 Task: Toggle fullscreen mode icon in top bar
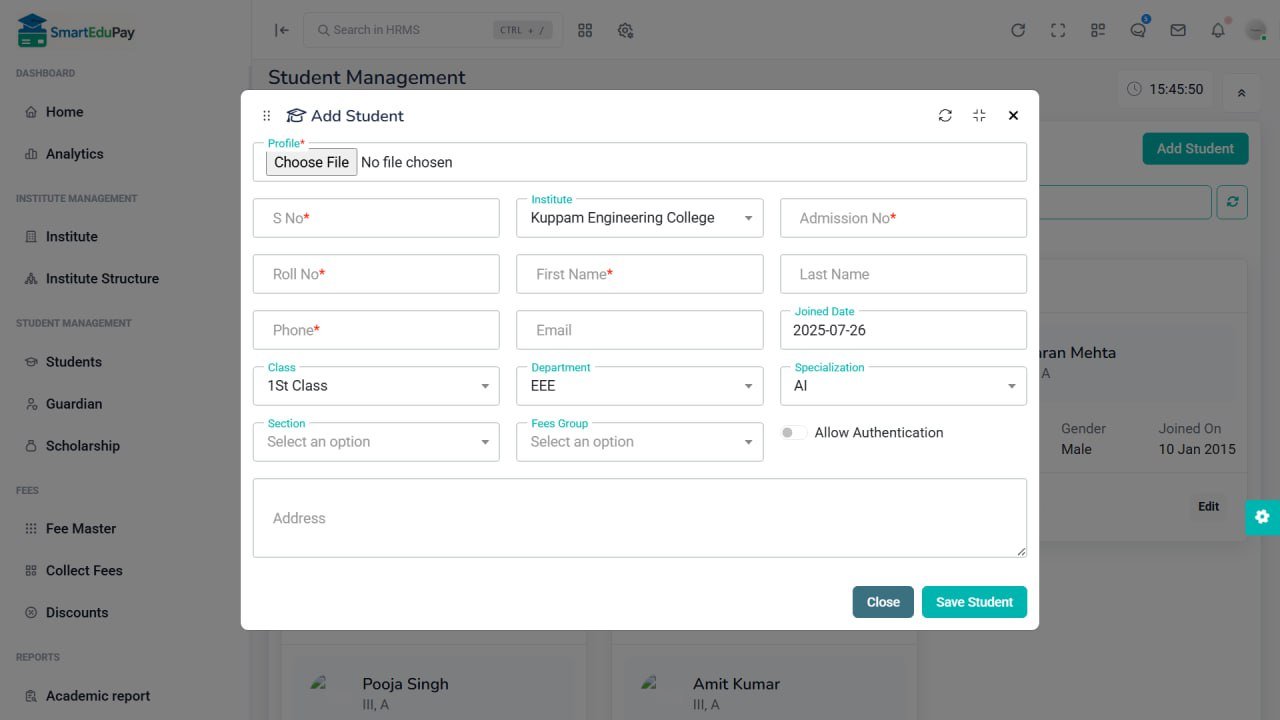[x=1058, y=30]
